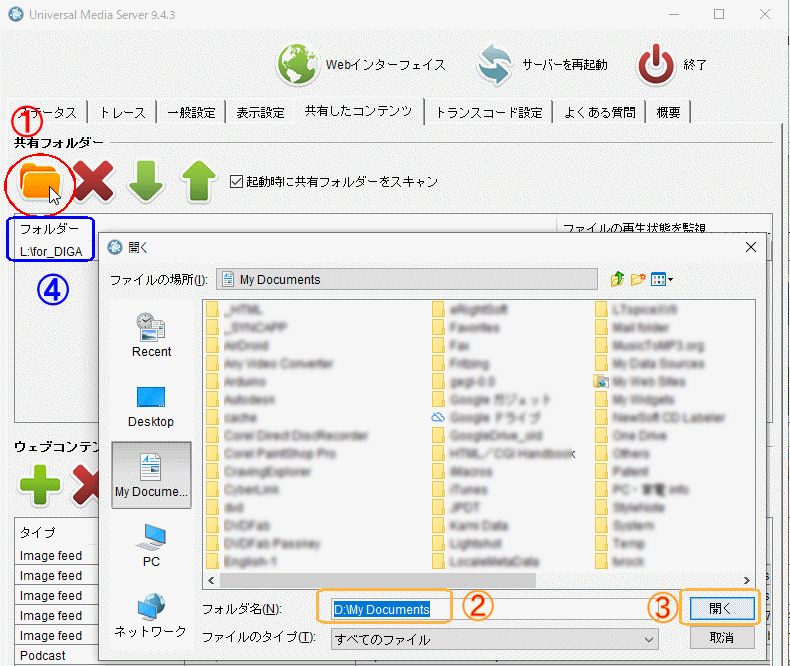The height and width of the screenshot is (666, 790).
Task: Click the 開く button
Action: 719,608
